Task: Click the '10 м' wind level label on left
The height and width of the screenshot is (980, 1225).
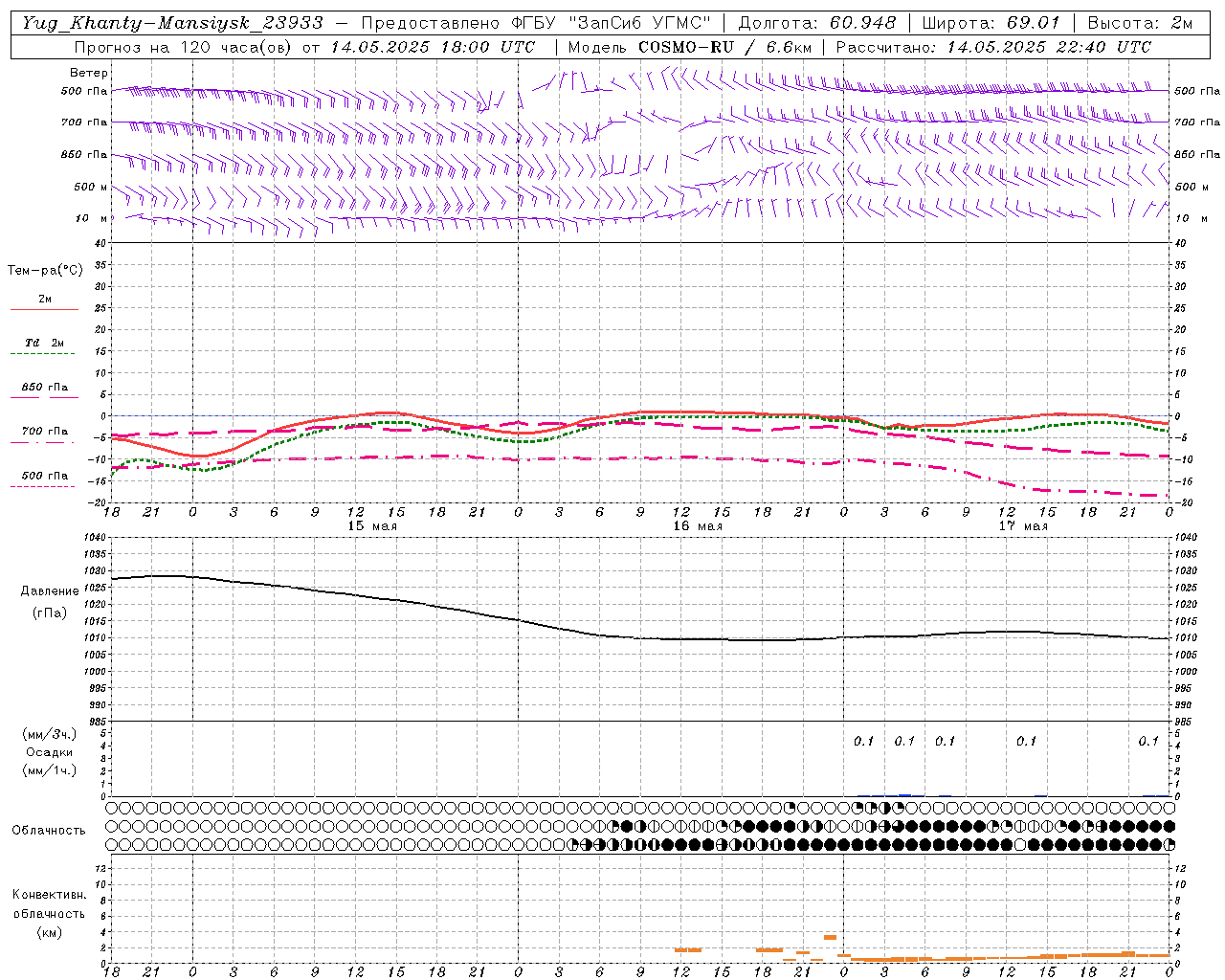Action: point(92,218)
